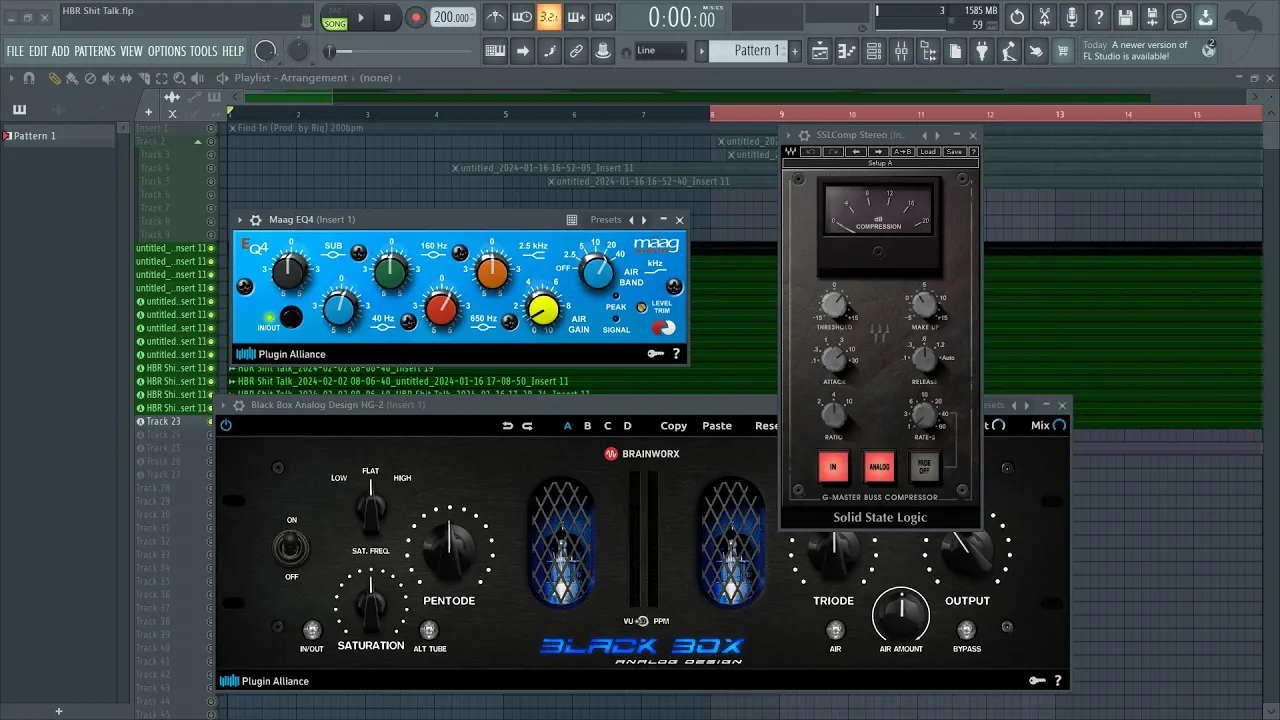This screenshot has height=720, width=1280.
Task: Open the Pattern 1 selector dropdown
Action: [x=749, y=51]
